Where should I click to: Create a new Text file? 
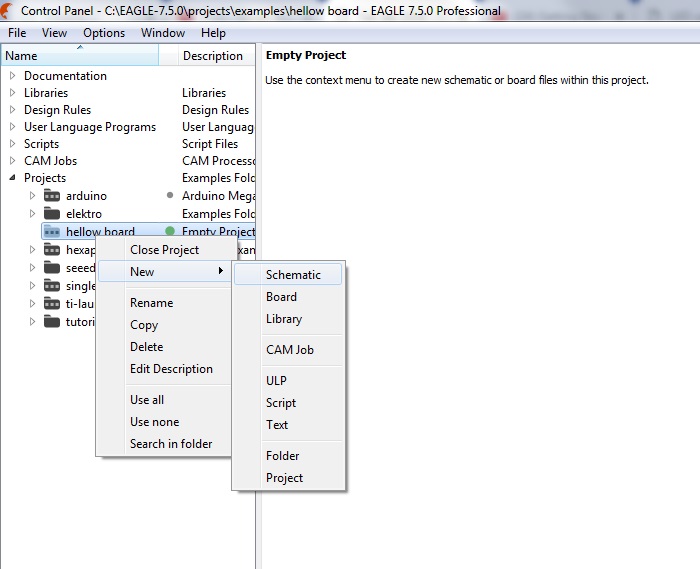pos(288,424)
